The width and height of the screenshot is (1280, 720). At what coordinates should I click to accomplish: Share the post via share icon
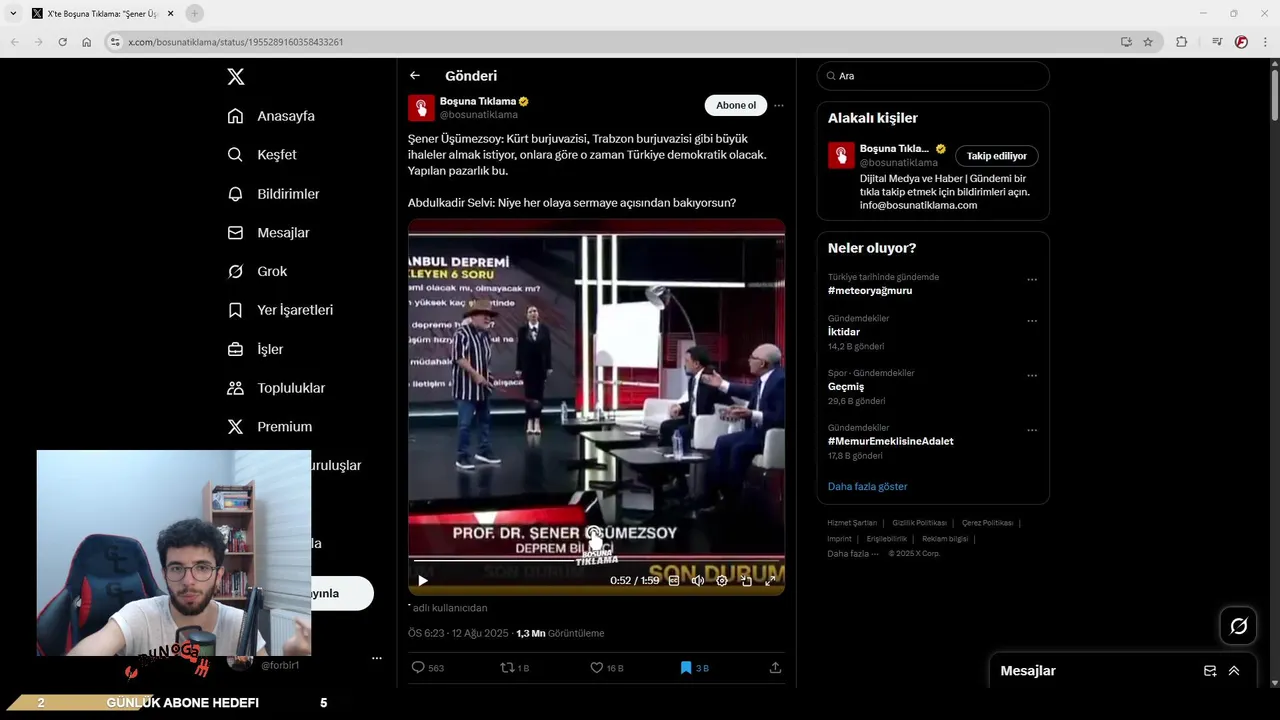tap(775, 668)
